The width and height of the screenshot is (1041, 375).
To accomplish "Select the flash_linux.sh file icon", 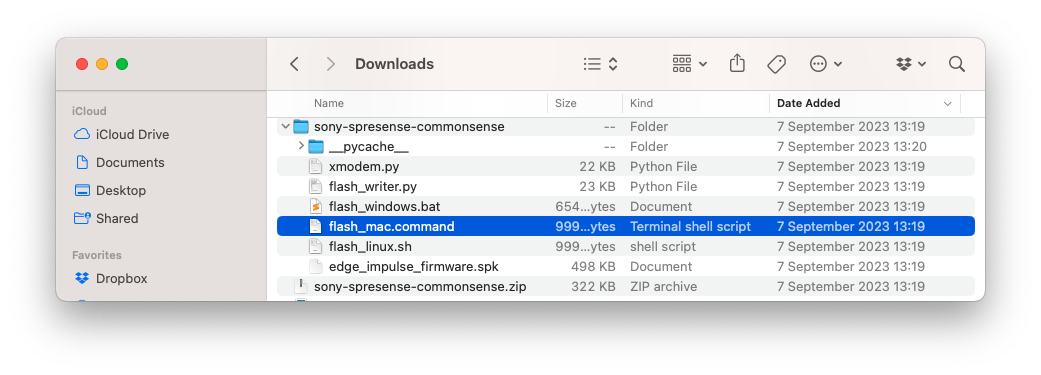I will 315,246.
